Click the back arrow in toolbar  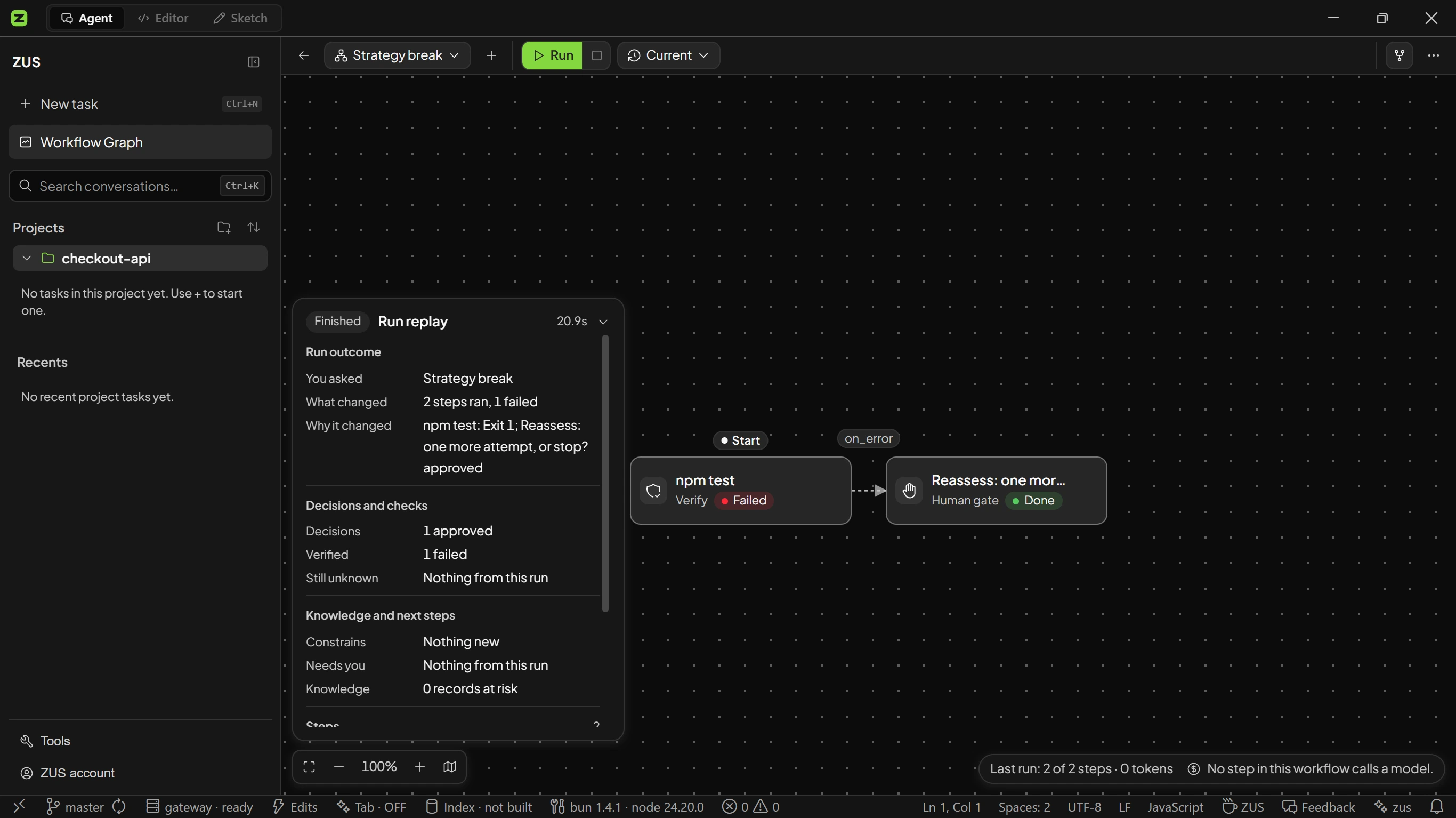(x=304, y=55)
